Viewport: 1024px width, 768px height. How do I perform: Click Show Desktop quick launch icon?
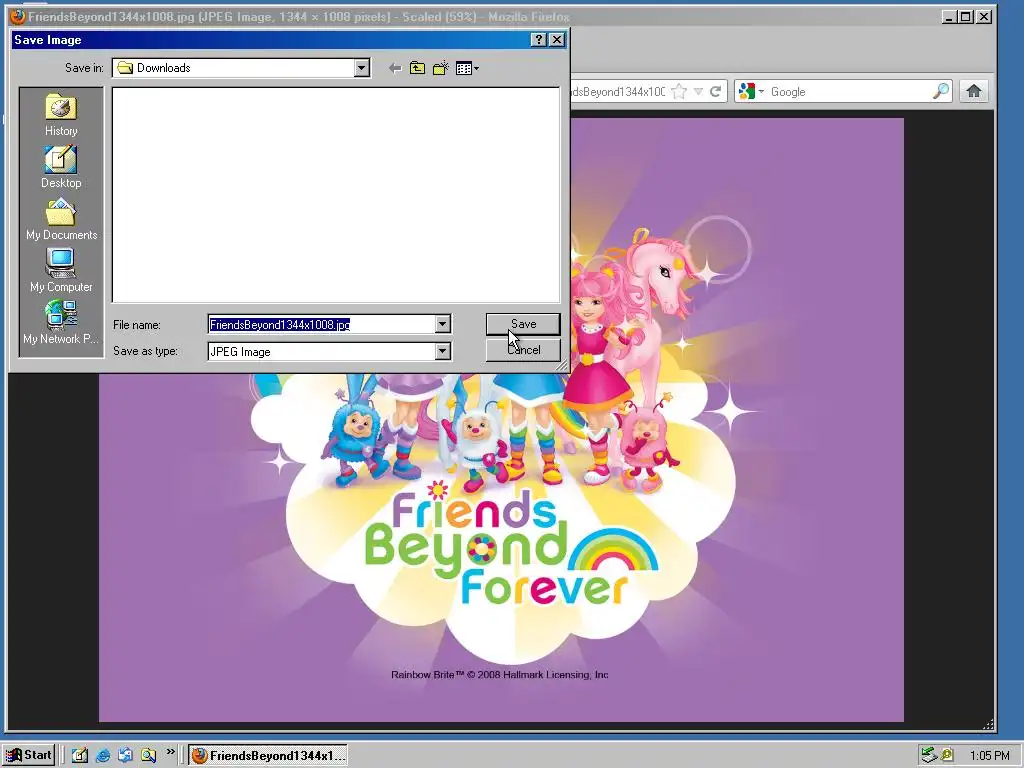(x=80, y=756)
